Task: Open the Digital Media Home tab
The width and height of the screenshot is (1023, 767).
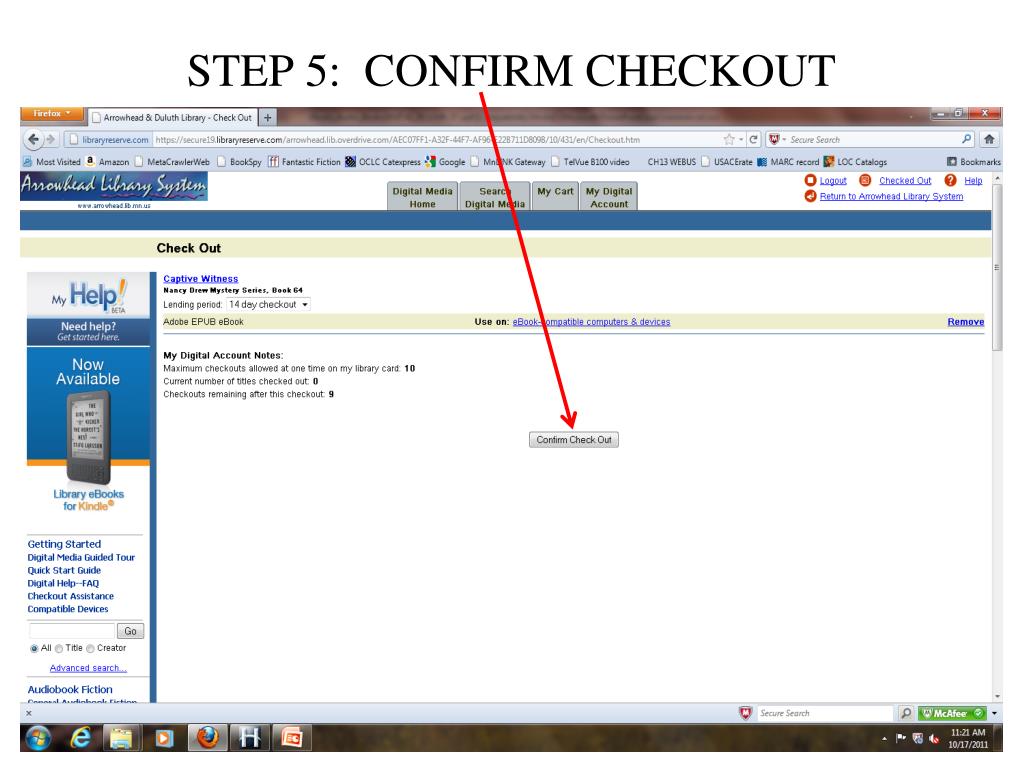Action: 422,197
